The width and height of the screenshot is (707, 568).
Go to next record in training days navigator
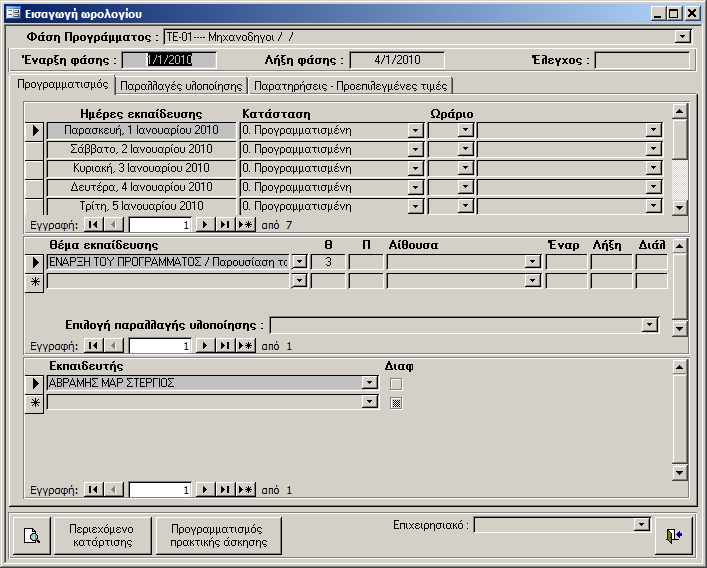click(x=204, y=225)
